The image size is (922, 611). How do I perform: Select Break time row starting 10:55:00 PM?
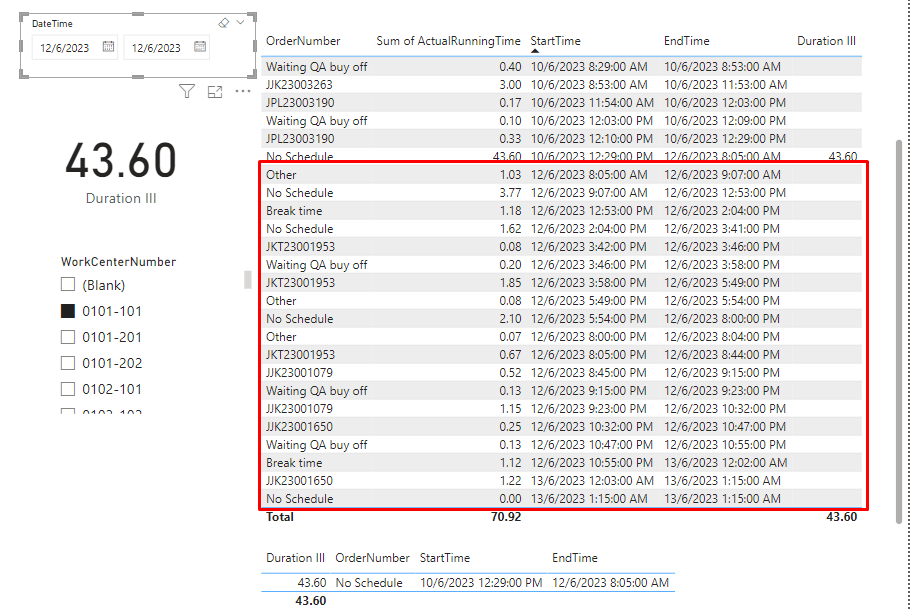click(562, 463)
